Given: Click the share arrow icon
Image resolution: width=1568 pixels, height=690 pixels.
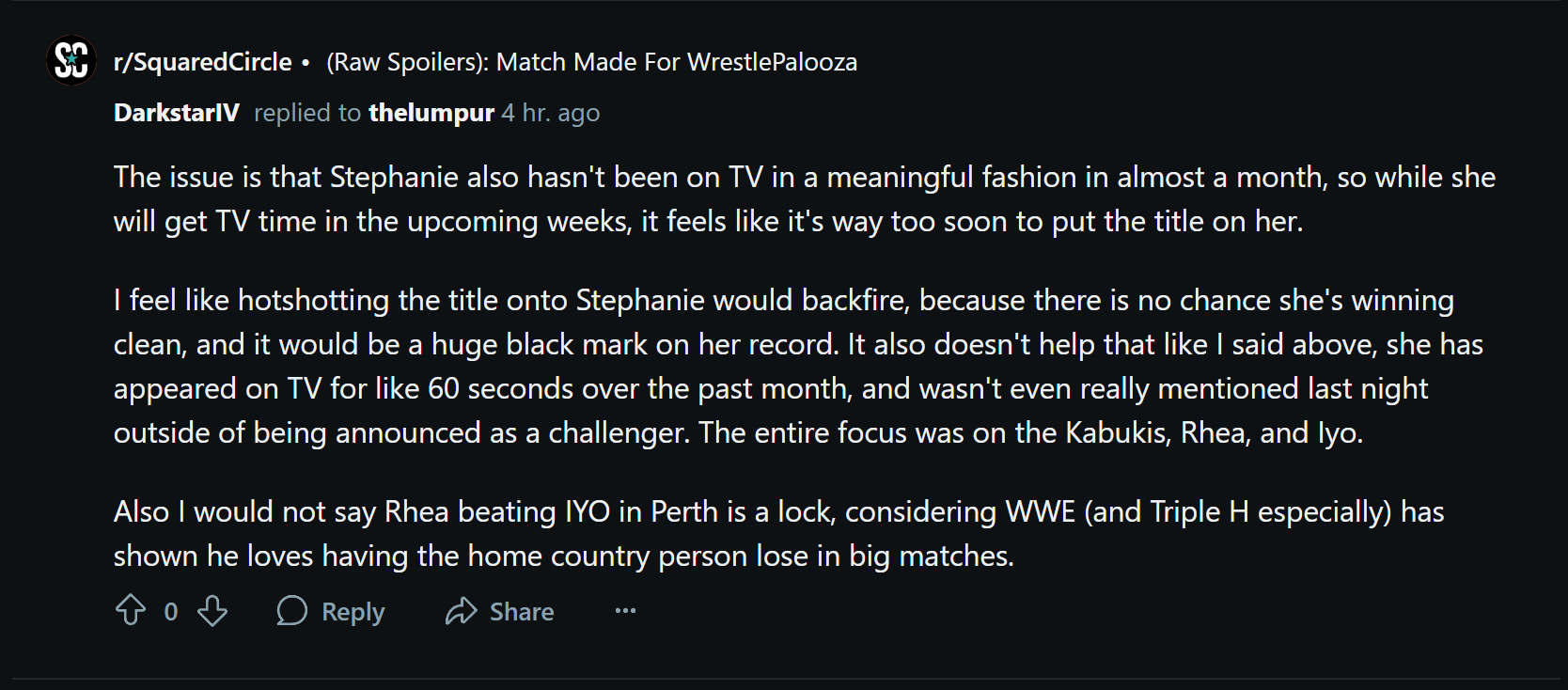Looking at the screenshot, I should click(462, 611).
